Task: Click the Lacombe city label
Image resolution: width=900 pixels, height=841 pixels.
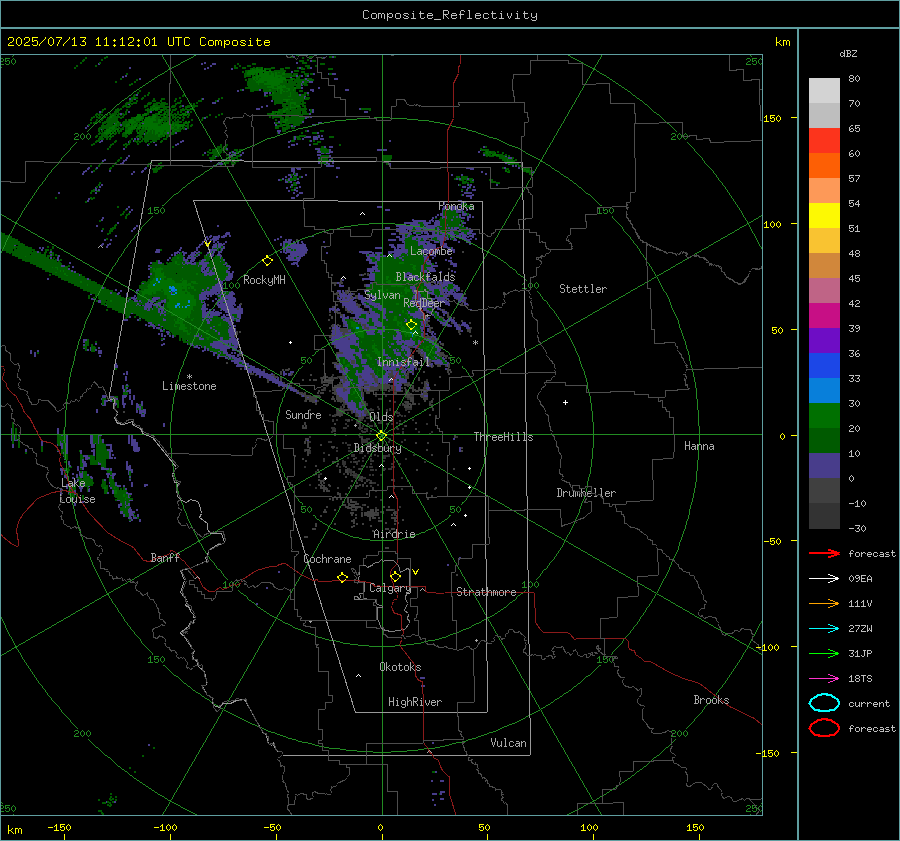Action: (x=431, y=251)
